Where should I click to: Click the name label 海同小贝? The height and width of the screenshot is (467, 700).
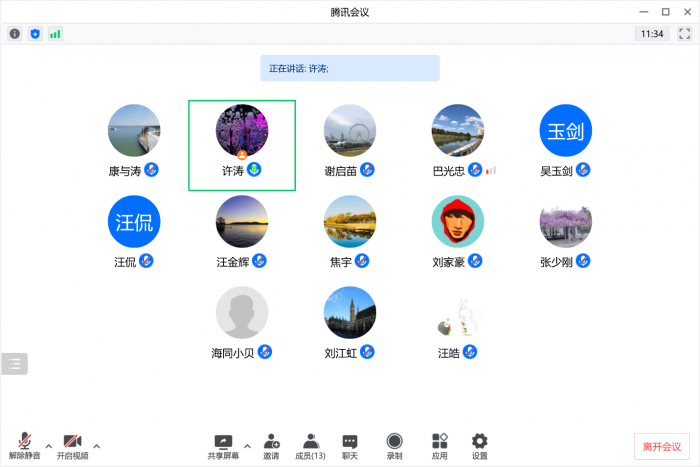pos(233,353)
